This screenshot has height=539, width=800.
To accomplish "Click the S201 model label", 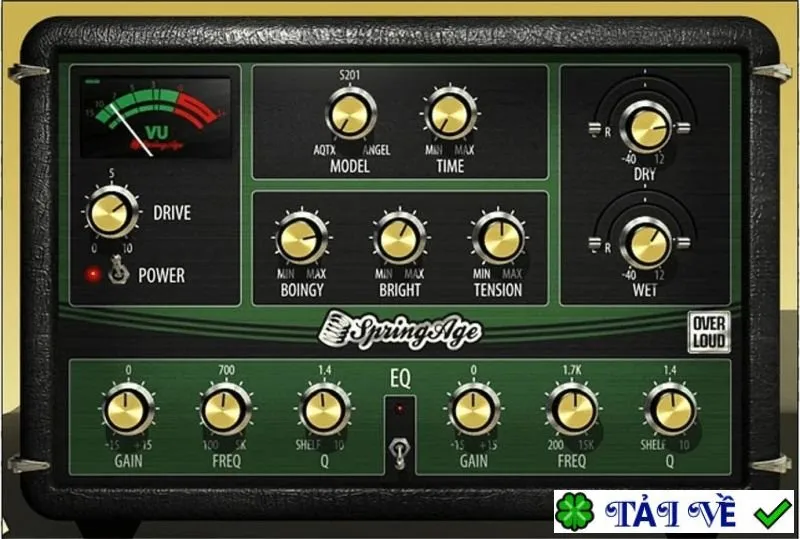I will coord(349,76).
